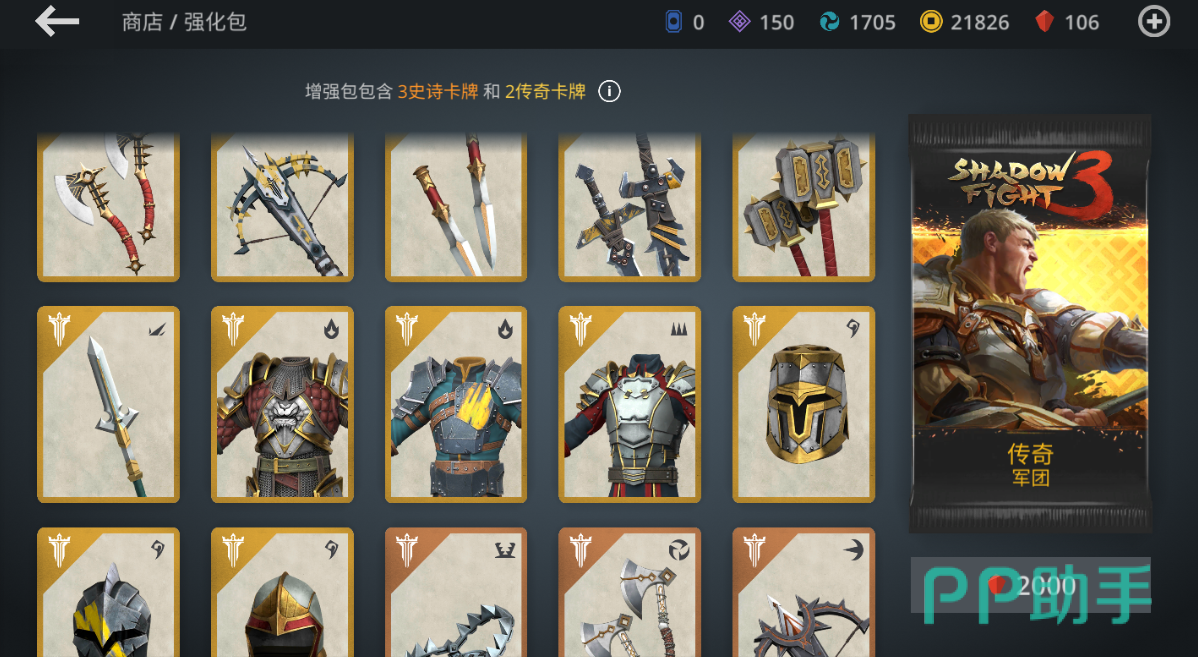
Task: Click the 商店 breadcrumb link
Action: point(142,22)
